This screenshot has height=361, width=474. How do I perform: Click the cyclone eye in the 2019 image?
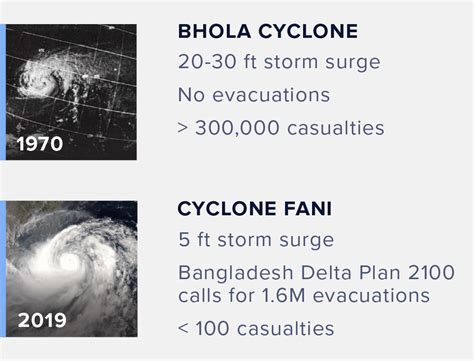pos(69,261)
